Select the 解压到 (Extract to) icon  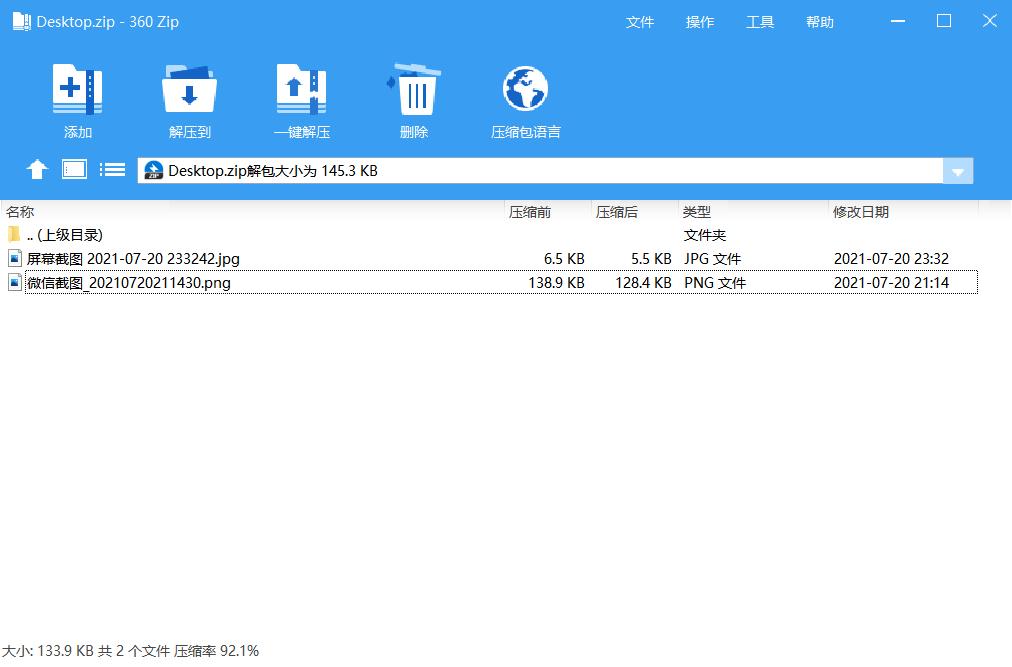click(189, 97)
